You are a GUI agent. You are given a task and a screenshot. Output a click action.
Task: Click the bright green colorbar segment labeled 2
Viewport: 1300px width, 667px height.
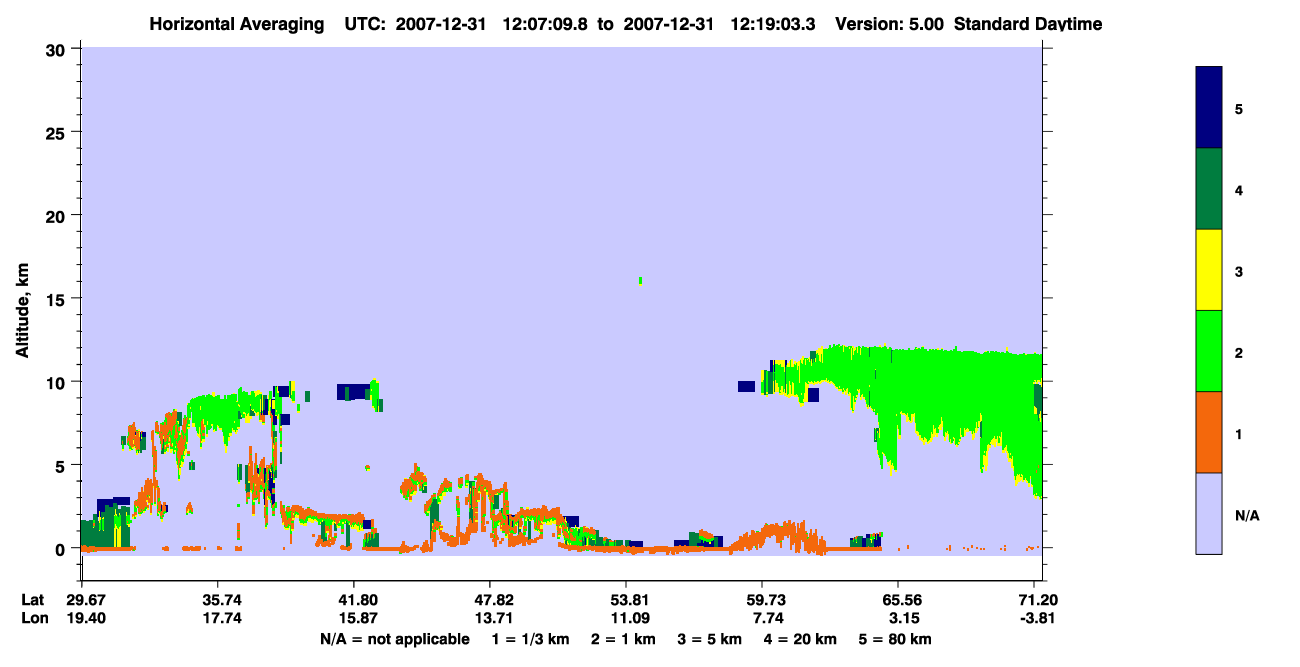[1209, 351]
